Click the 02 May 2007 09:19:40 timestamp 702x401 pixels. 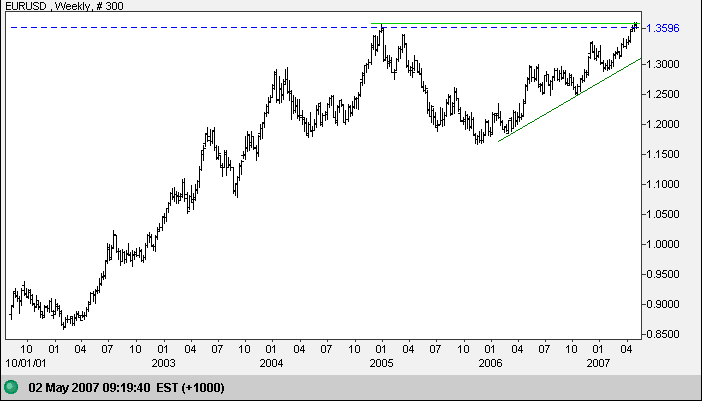coord(90,387)
